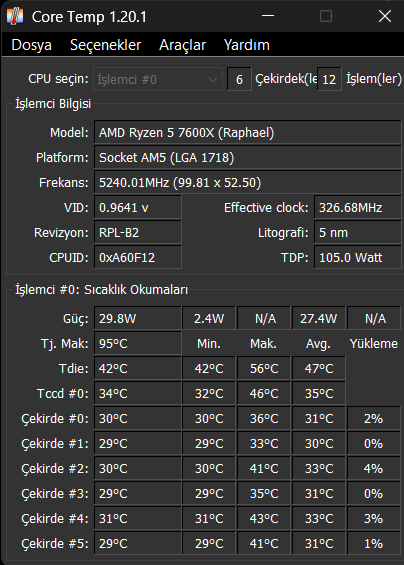Click the Tccd #0 average value 35°C
The height and width of the screenshot is (565, 404).
(x=319, y=393)
